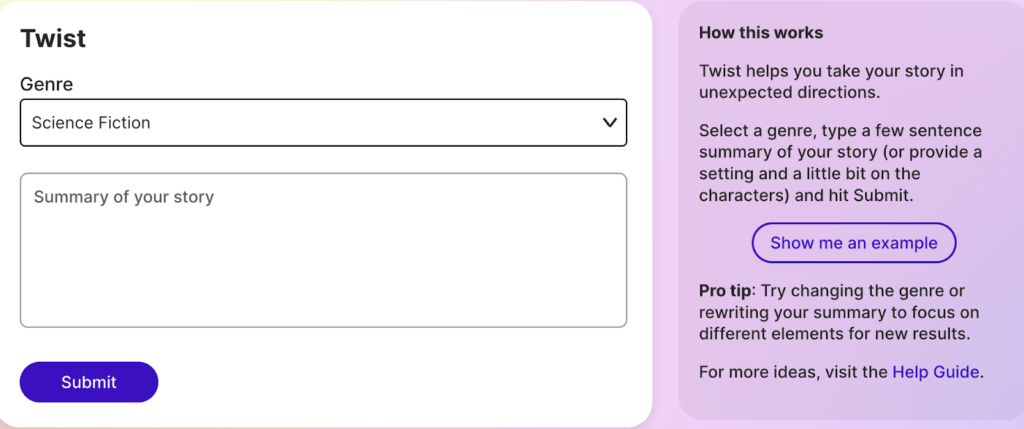The image size is (1024, 429).
Task: Click the Show me an example button
Action: 853,243
